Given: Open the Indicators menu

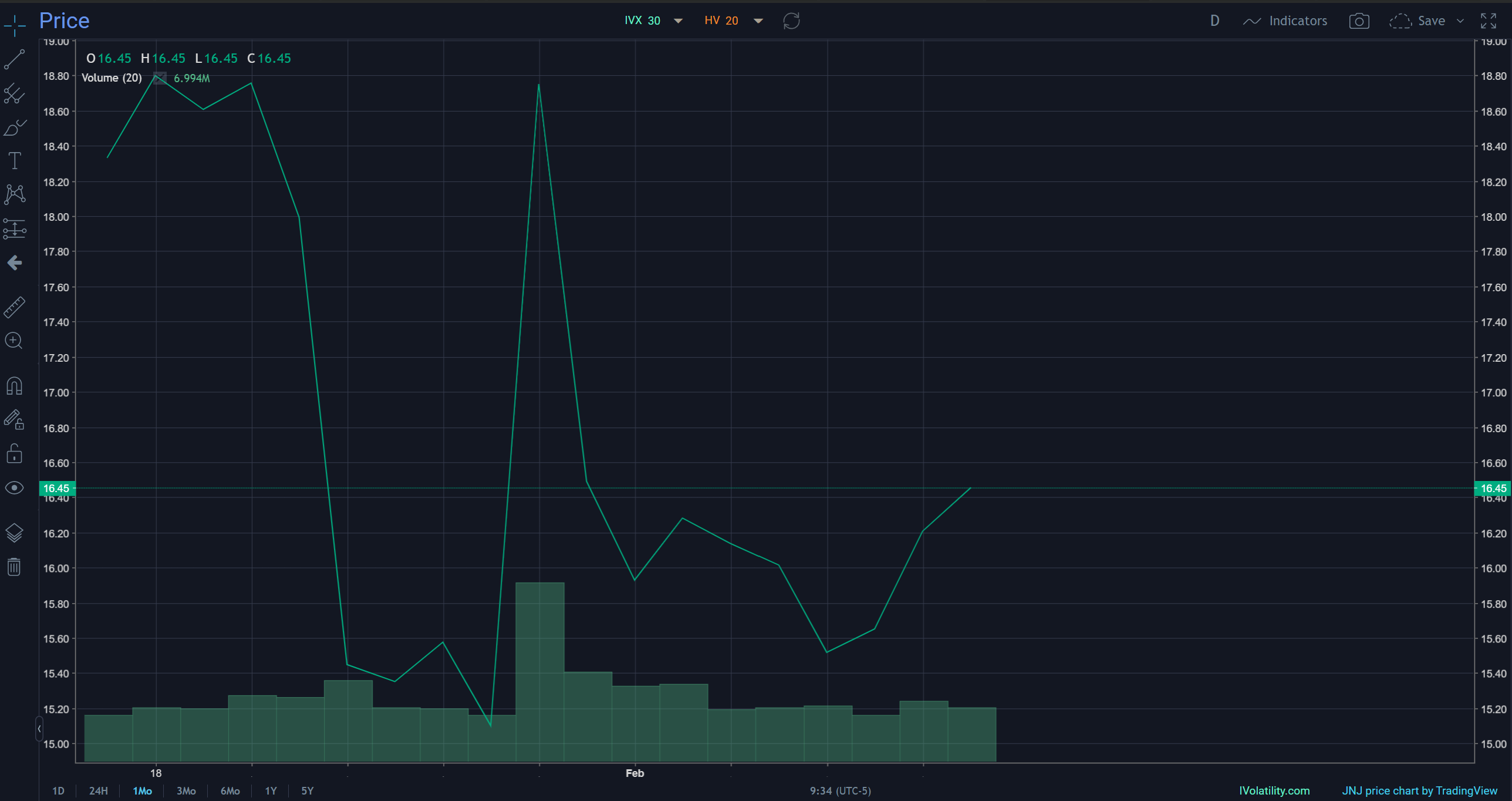Looking at the screenshot, I should (x=1285, y=21).
